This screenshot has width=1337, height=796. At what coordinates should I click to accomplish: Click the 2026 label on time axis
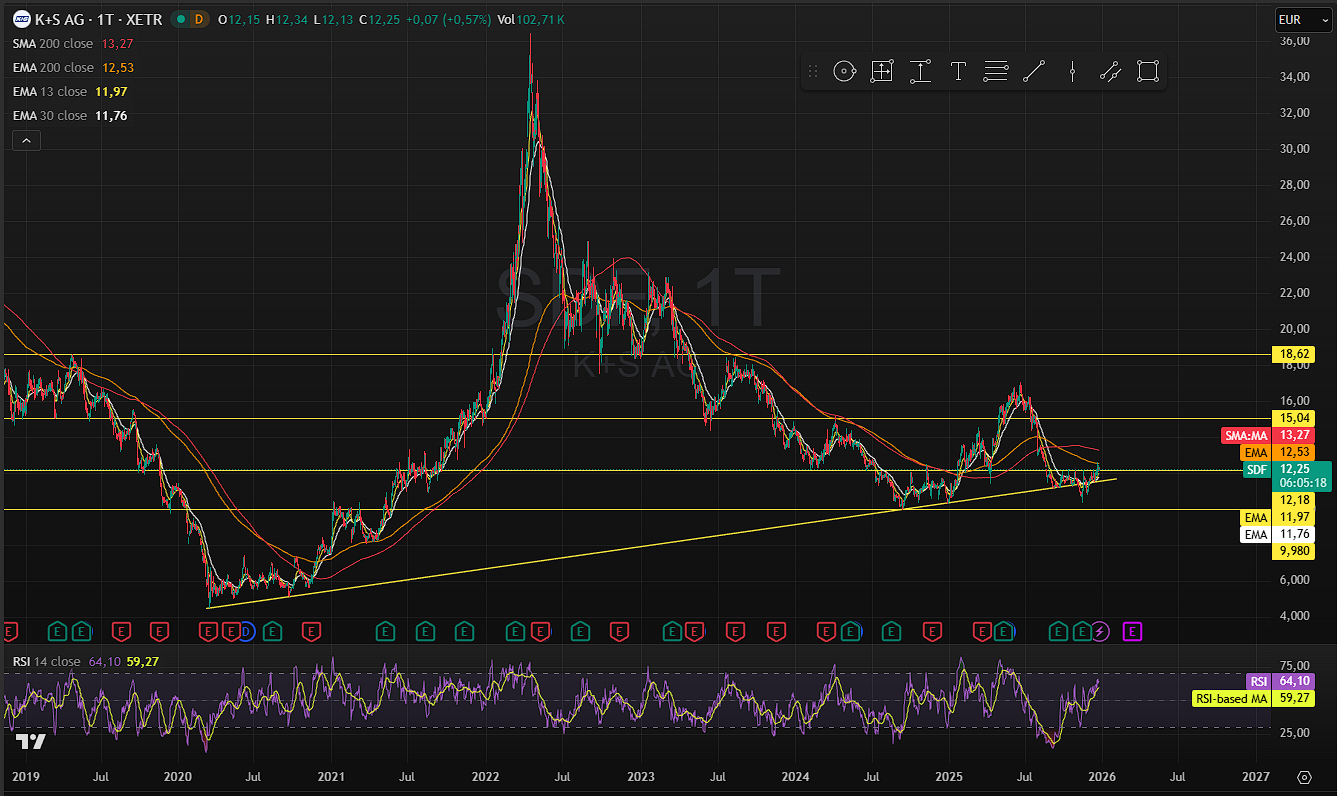tap(1101, 776)
